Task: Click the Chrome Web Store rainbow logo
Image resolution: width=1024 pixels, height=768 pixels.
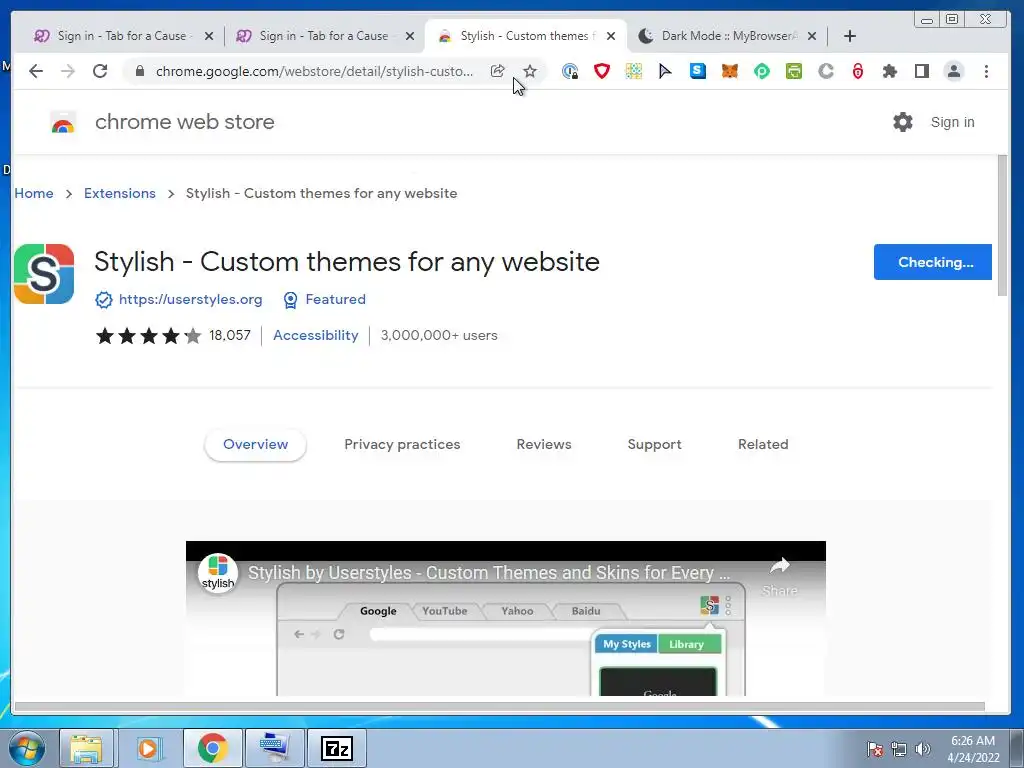Action: pyautogui.click(x=63, y=122)
